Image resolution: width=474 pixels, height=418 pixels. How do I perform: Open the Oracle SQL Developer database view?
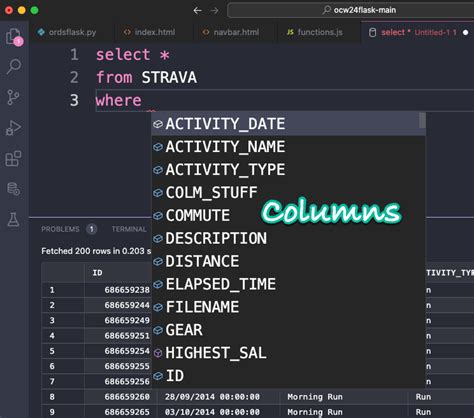coord(13,189)
